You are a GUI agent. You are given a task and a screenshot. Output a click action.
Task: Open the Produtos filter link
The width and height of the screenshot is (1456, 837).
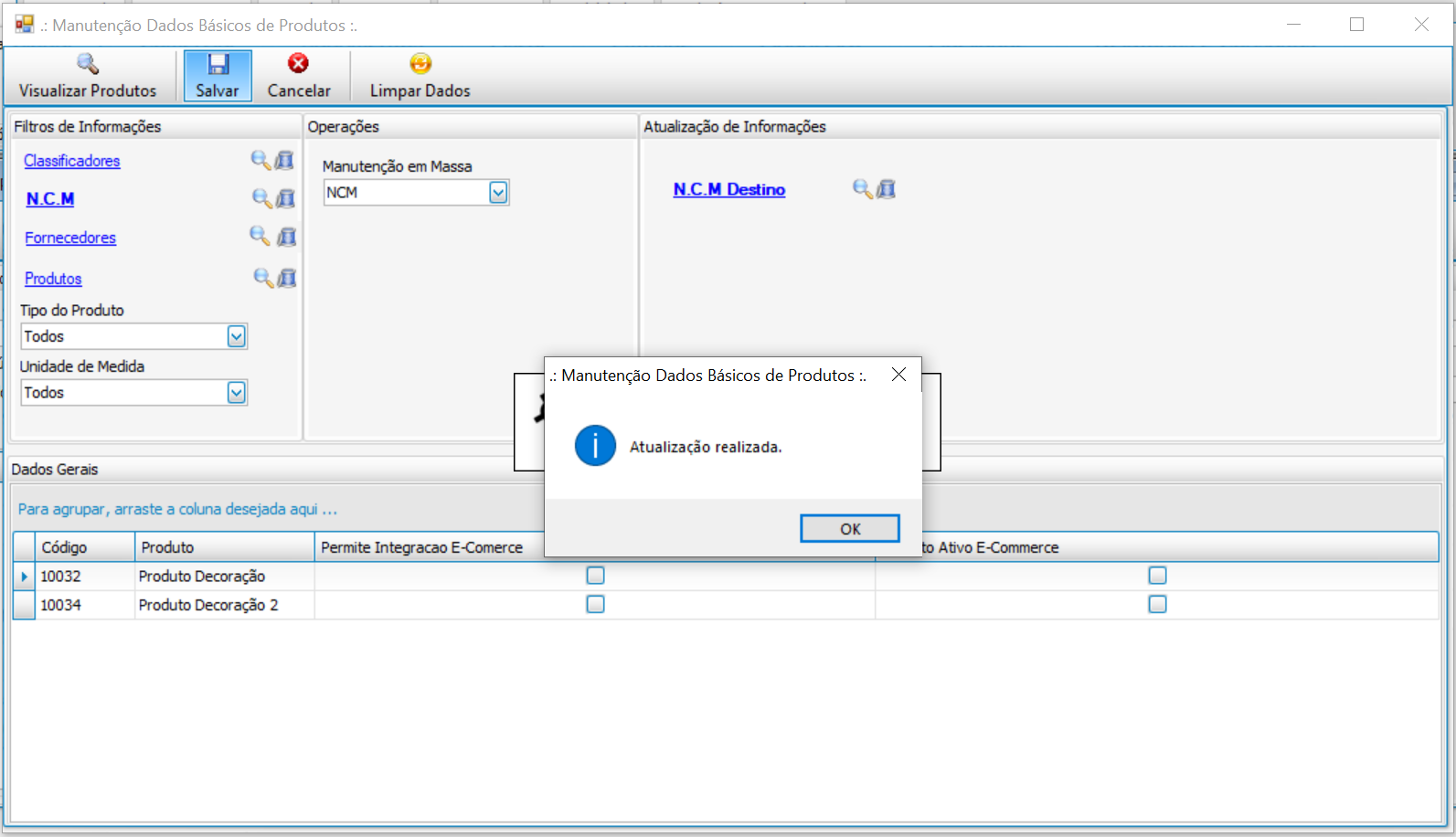point(53,279)
